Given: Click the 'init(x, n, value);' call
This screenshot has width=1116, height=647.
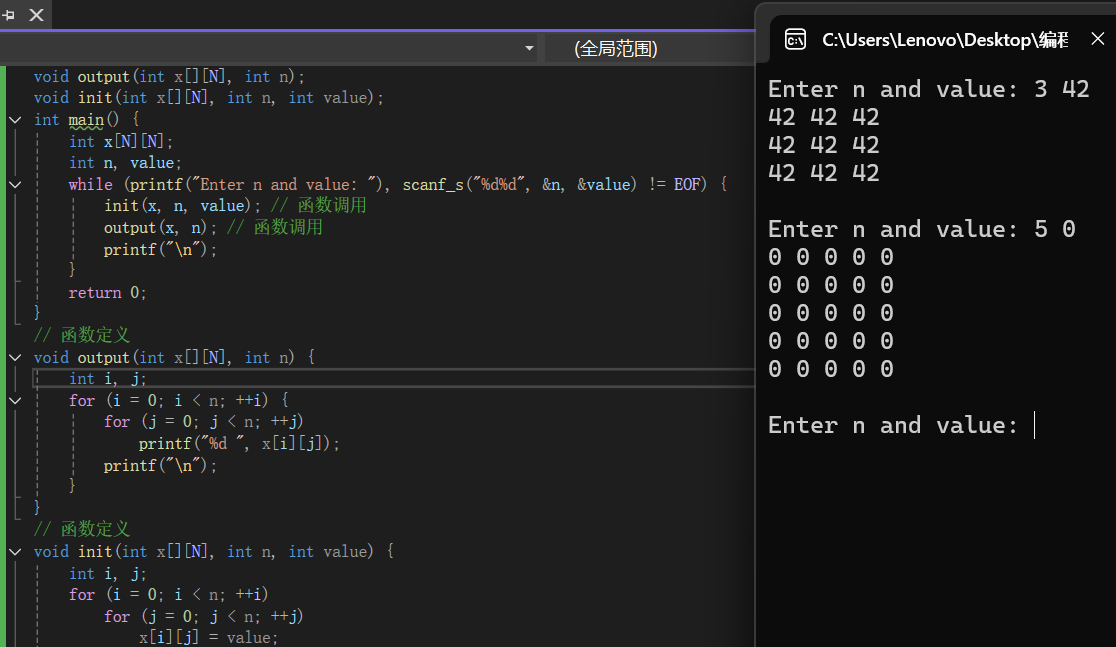Looking at the screenshot, I should (x=182, y=206).
